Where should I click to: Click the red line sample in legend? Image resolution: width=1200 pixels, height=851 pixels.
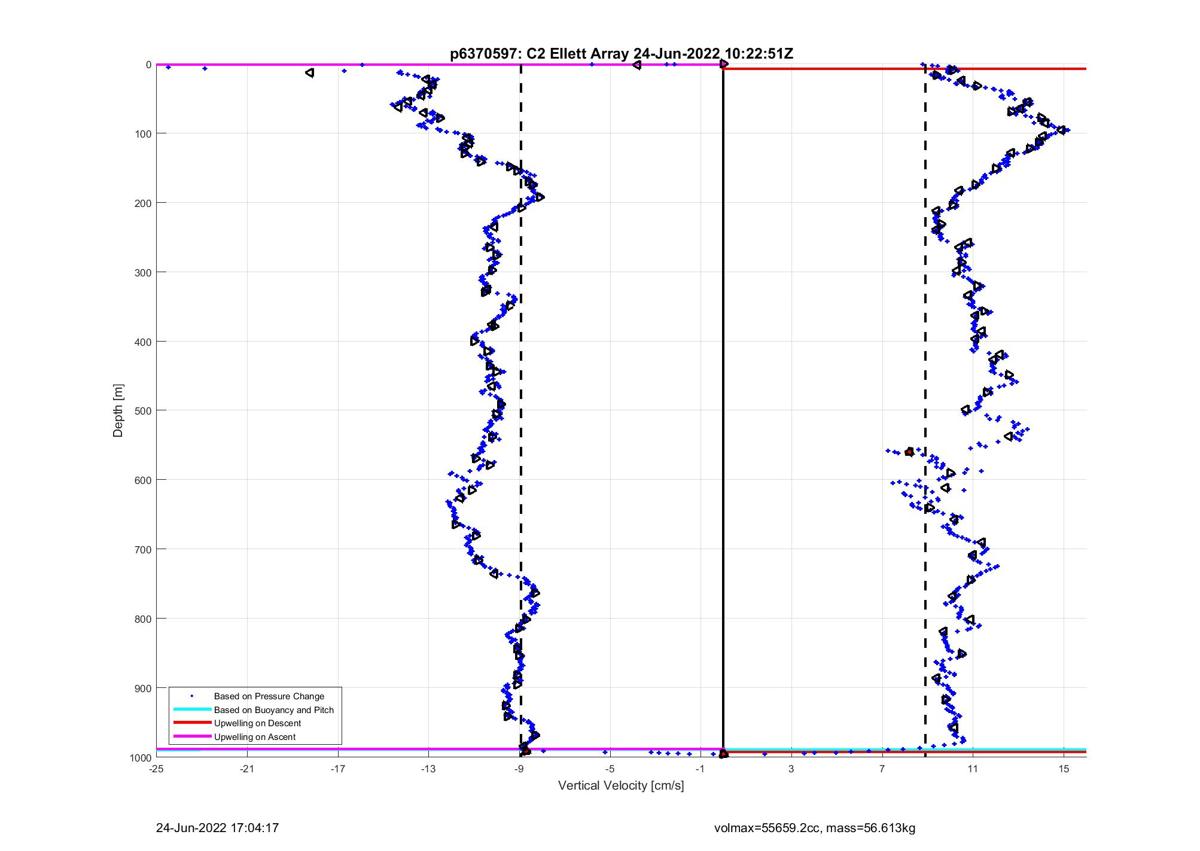click(191, 723)
